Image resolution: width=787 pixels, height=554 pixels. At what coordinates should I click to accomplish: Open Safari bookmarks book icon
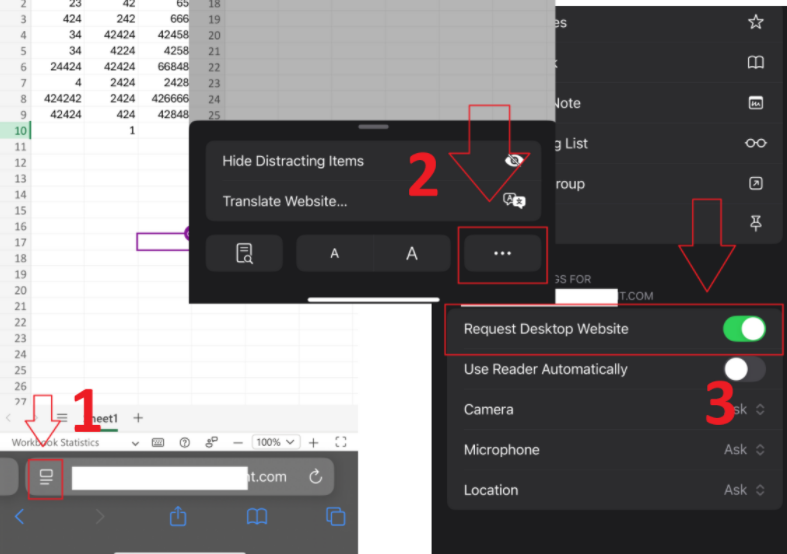point(257,516)
